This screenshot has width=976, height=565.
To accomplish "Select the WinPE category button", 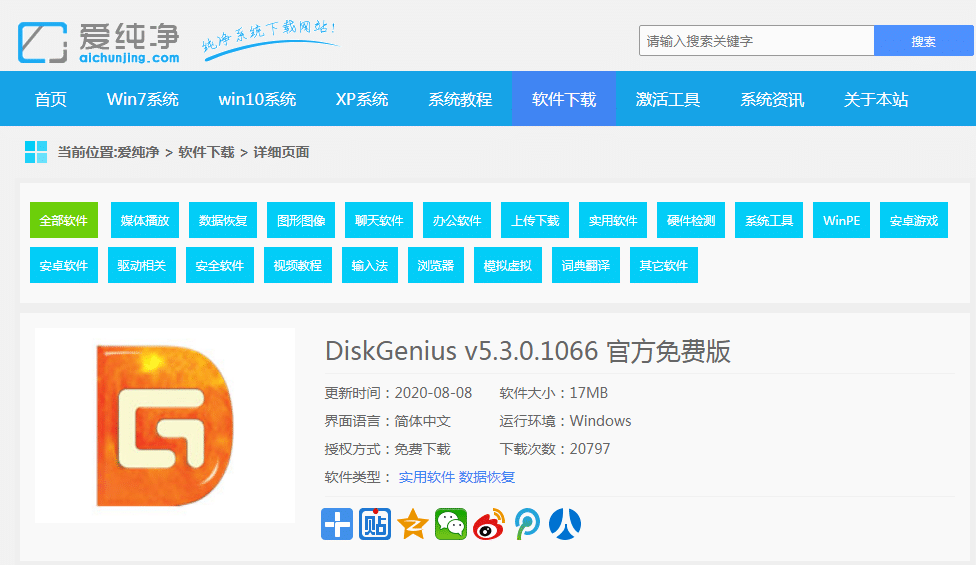I will coord(842,220).
